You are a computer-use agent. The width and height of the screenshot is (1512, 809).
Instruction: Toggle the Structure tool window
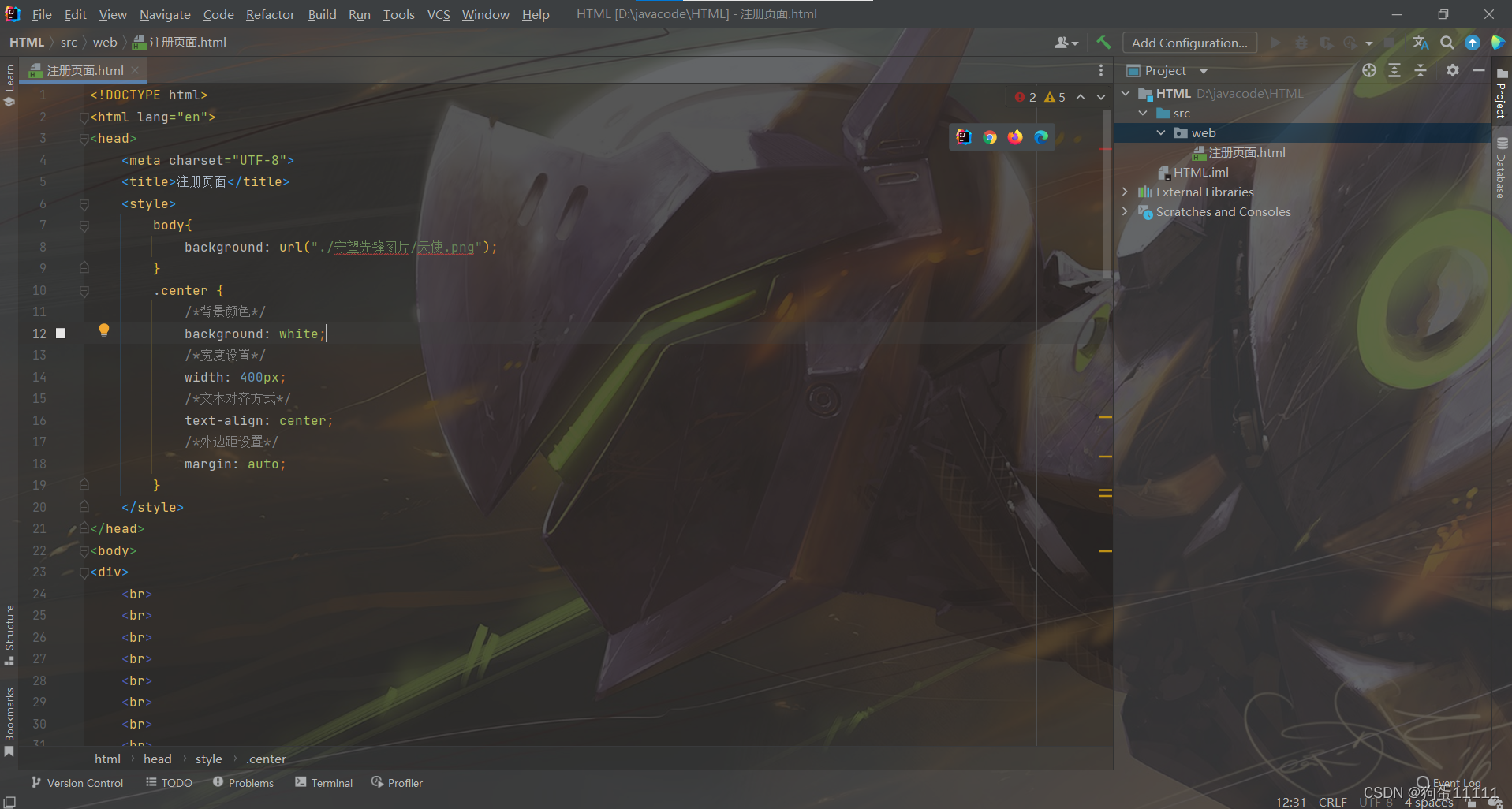[9, 635]
